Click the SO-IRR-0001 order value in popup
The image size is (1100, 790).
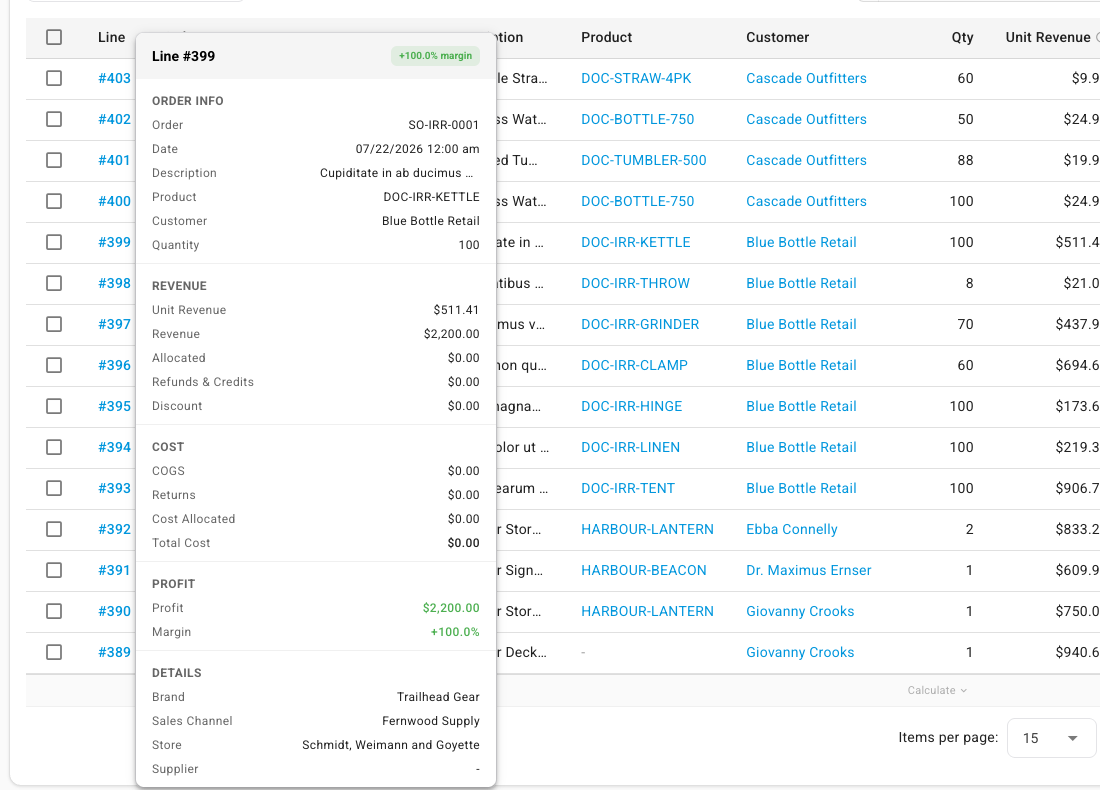tap(443, 125)
